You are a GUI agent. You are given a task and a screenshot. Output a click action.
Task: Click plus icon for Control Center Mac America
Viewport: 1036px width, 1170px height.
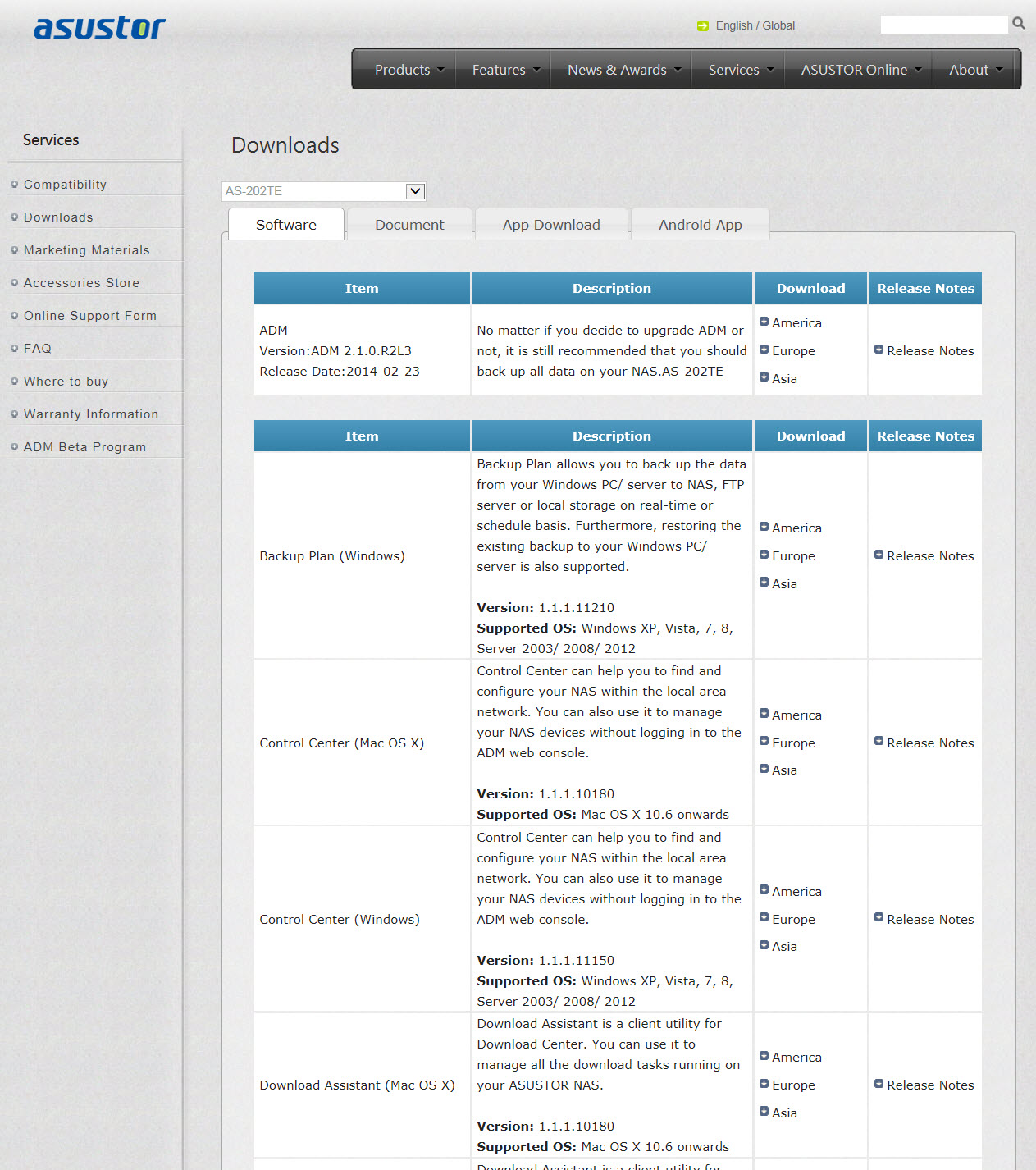(764, 714)
